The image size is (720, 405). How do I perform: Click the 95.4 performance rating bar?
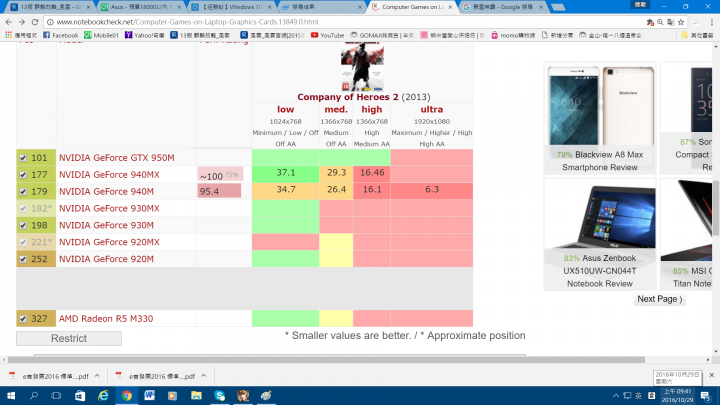[x=219, y=191]
